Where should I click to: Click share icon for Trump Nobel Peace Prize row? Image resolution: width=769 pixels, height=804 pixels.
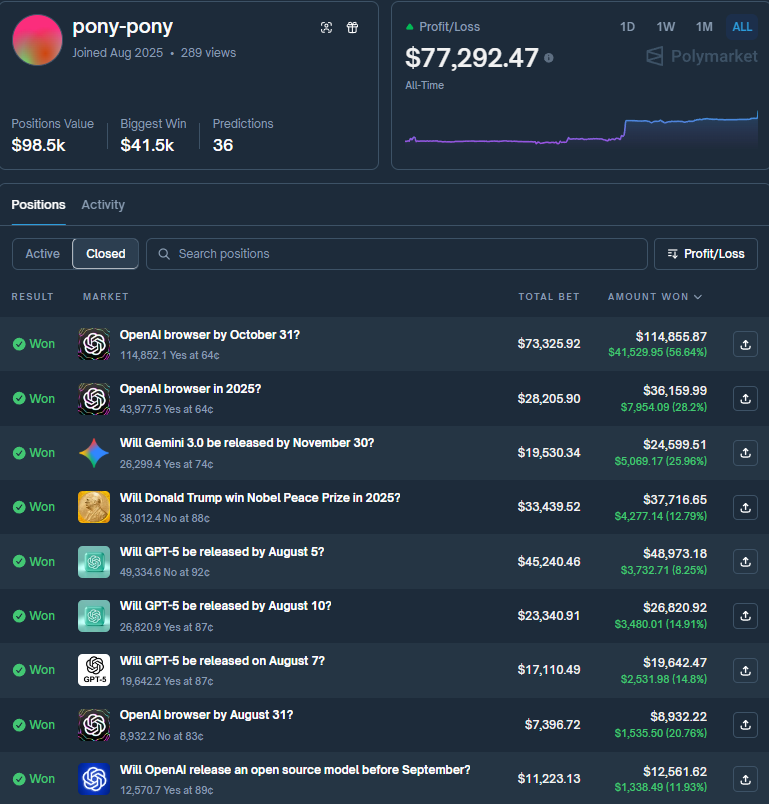[745, 507]
